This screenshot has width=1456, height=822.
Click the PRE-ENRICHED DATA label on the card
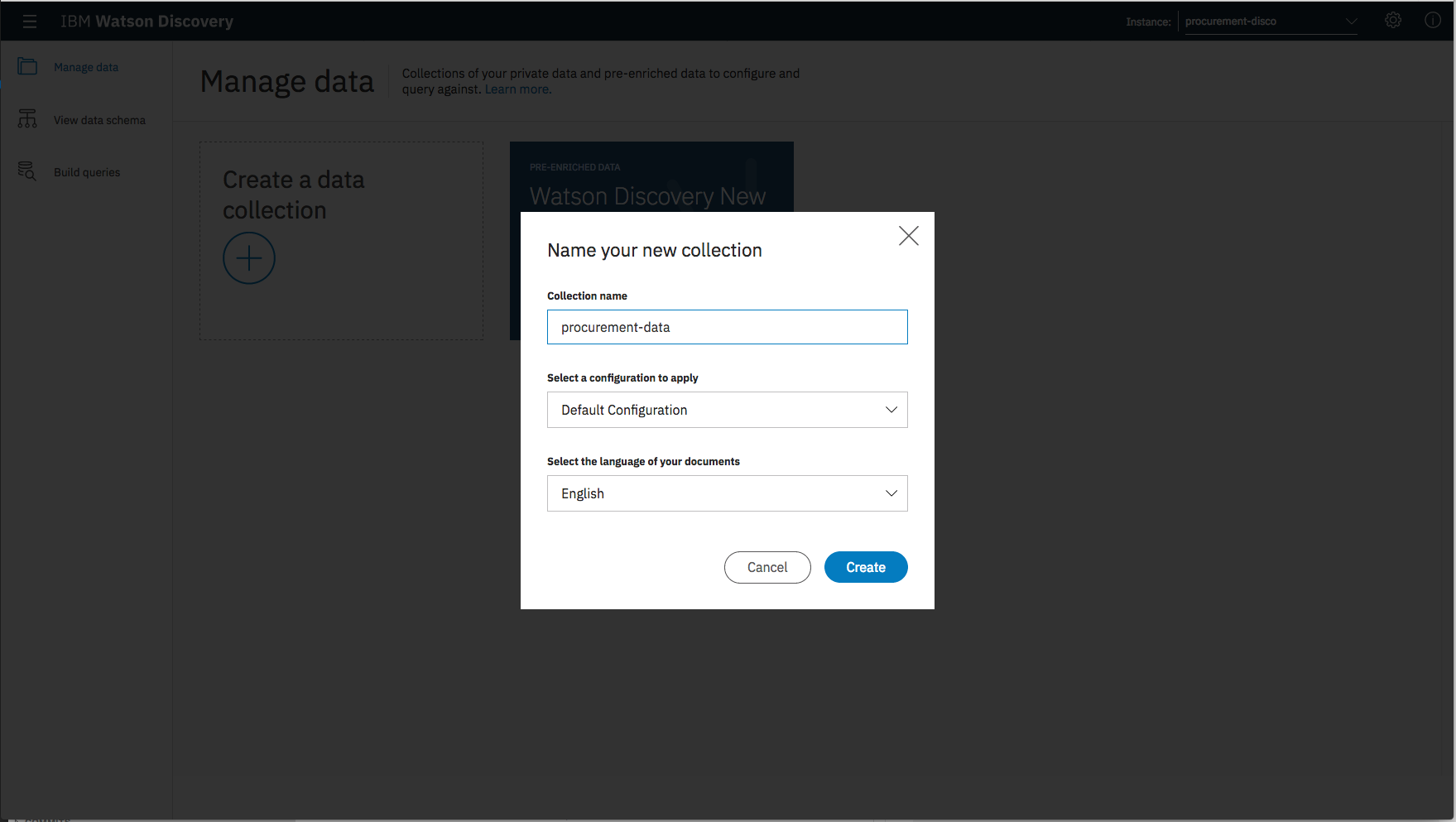(574, 167)
